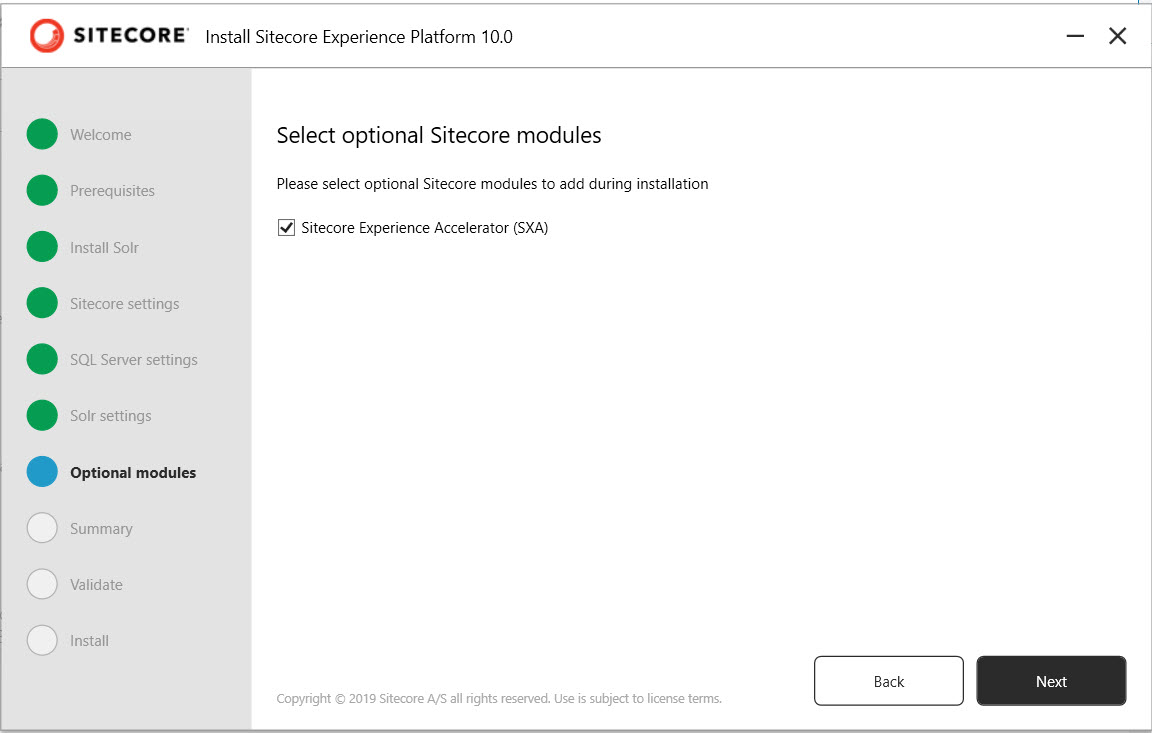Click the Solr settings step circle

click(42, 415)
